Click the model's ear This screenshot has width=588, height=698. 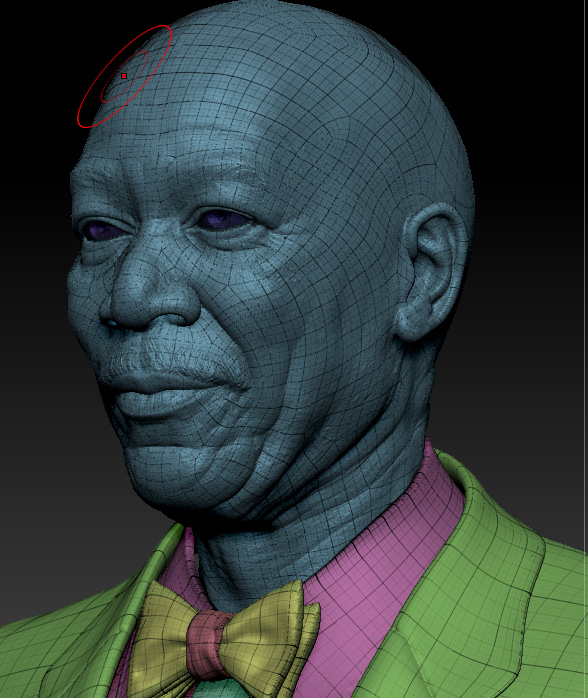(430, 271)
